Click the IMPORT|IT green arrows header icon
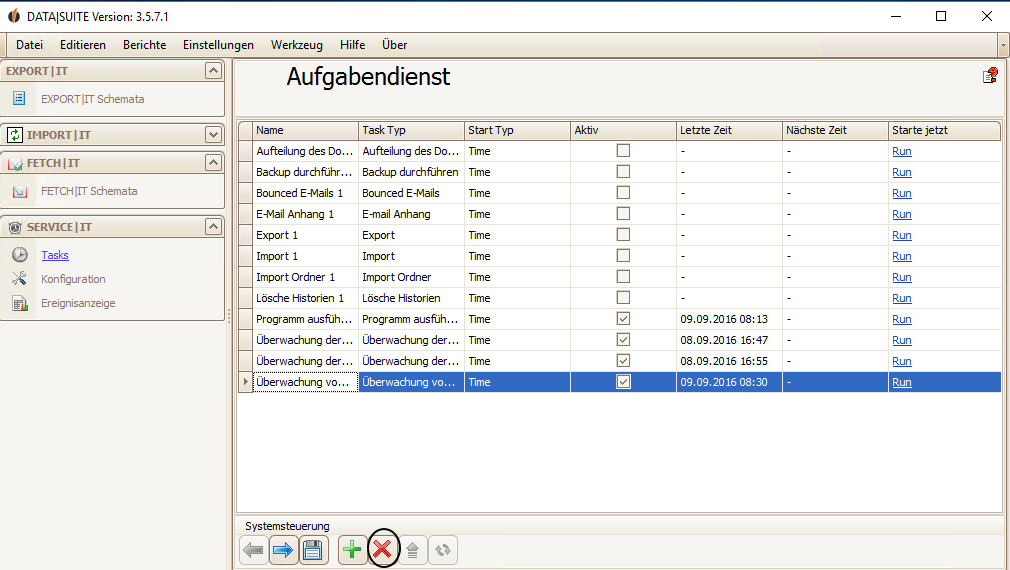Viewport: 1010px width, 570px height. click(x=15, y=135)
